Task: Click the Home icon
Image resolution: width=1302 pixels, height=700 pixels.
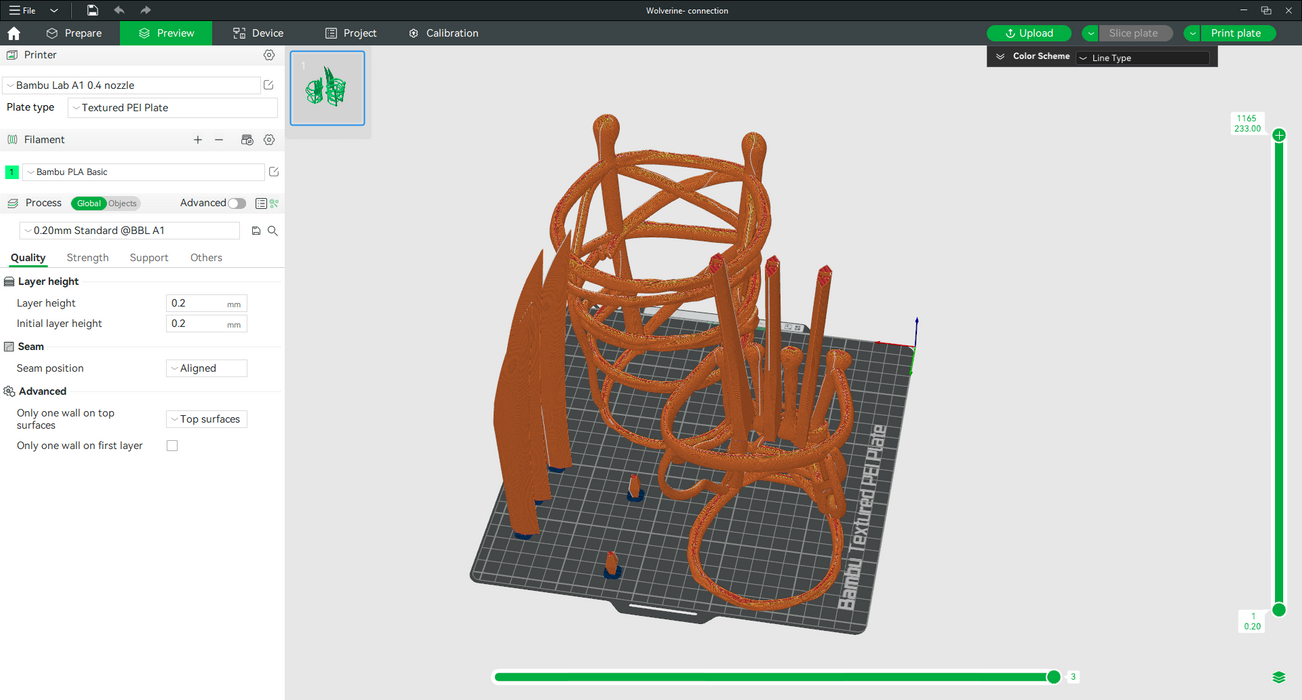Action: 14,33
